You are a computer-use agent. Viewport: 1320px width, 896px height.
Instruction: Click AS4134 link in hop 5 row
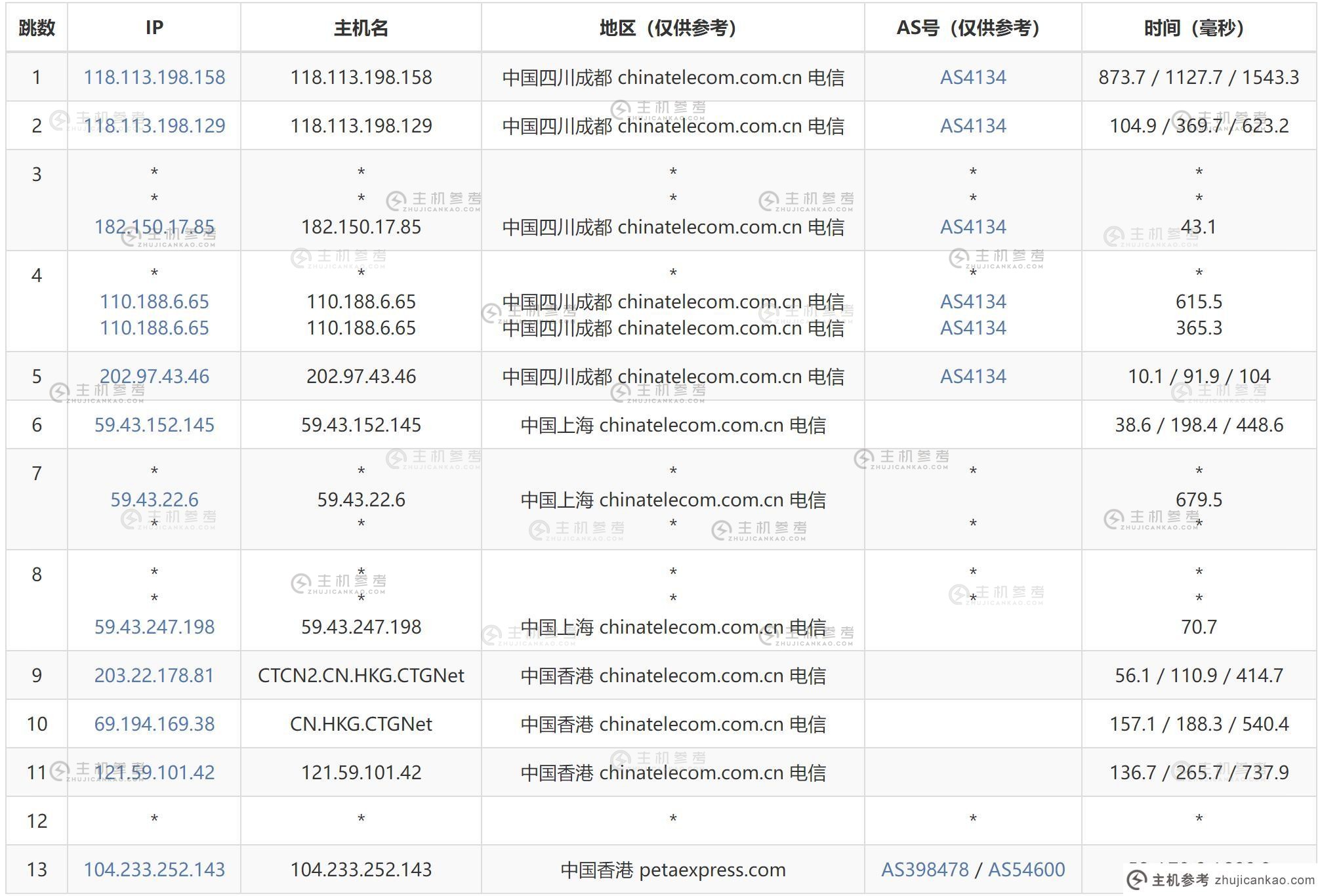click(973, 377)
